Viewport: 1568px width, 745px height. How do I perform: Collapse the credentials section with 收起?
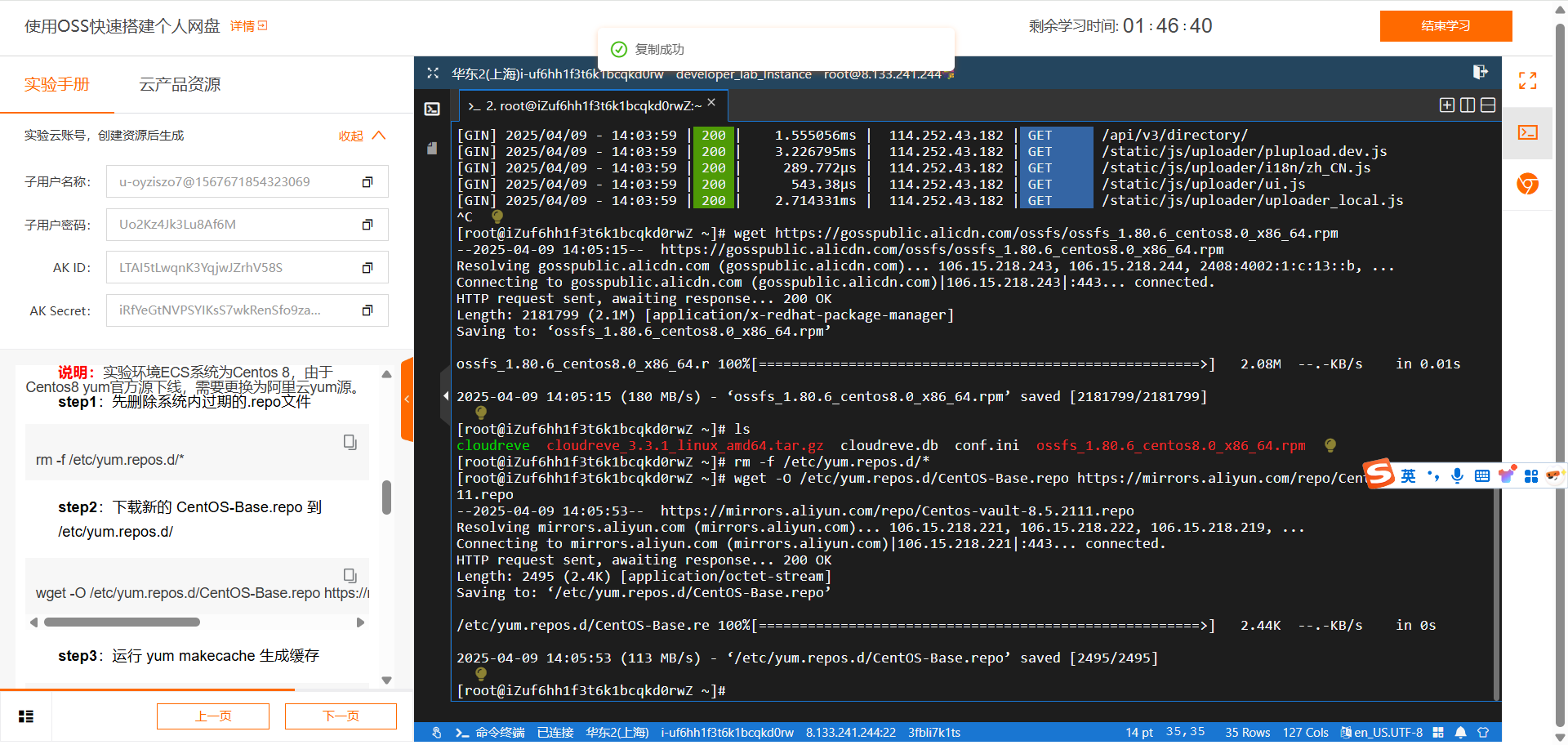(362, 136)
